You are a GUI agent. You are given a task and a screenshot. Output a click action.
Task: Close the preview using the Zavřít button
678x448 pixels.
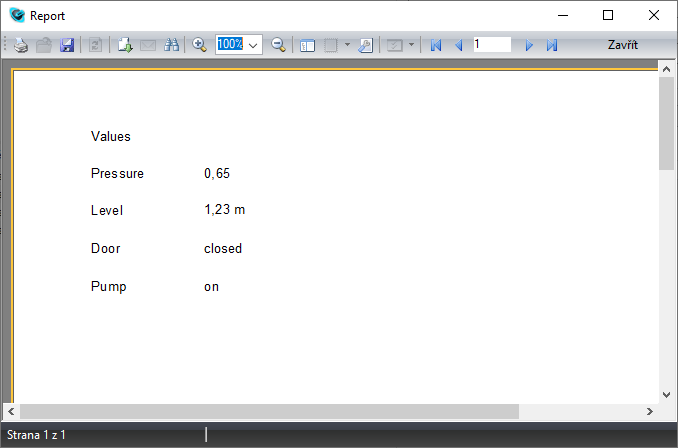(623, 45)
